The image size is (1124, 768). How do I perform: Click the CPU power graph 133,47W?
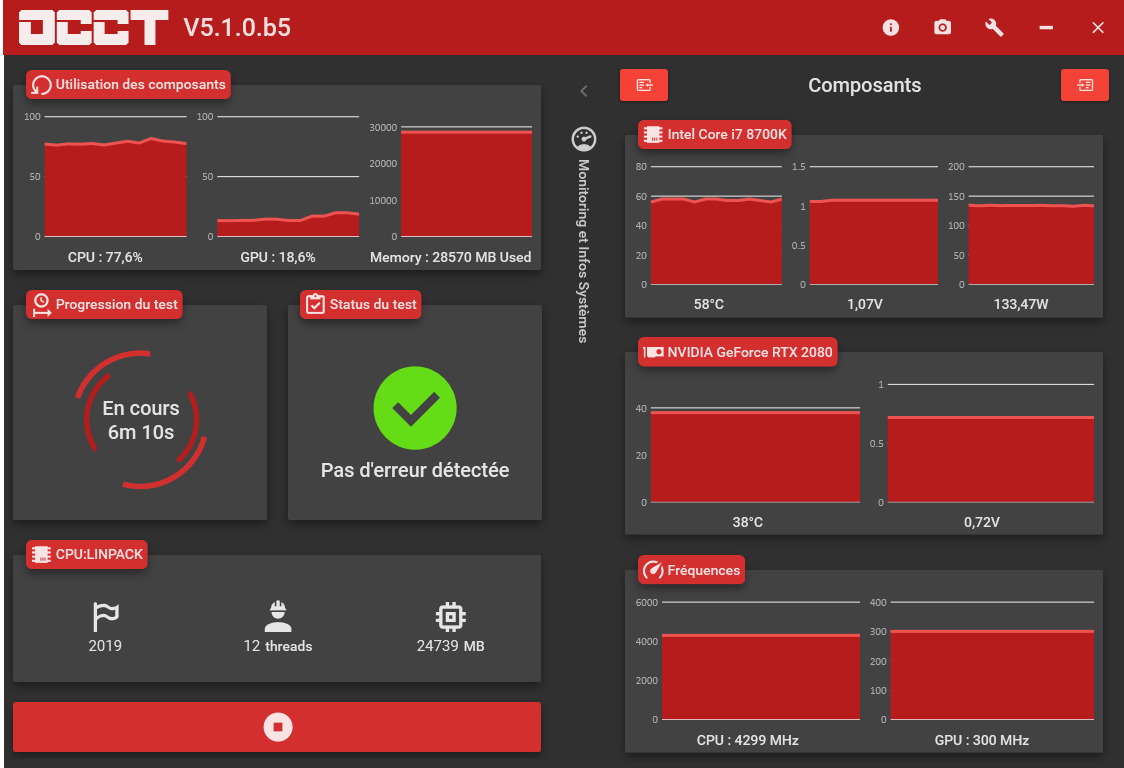1031,225
